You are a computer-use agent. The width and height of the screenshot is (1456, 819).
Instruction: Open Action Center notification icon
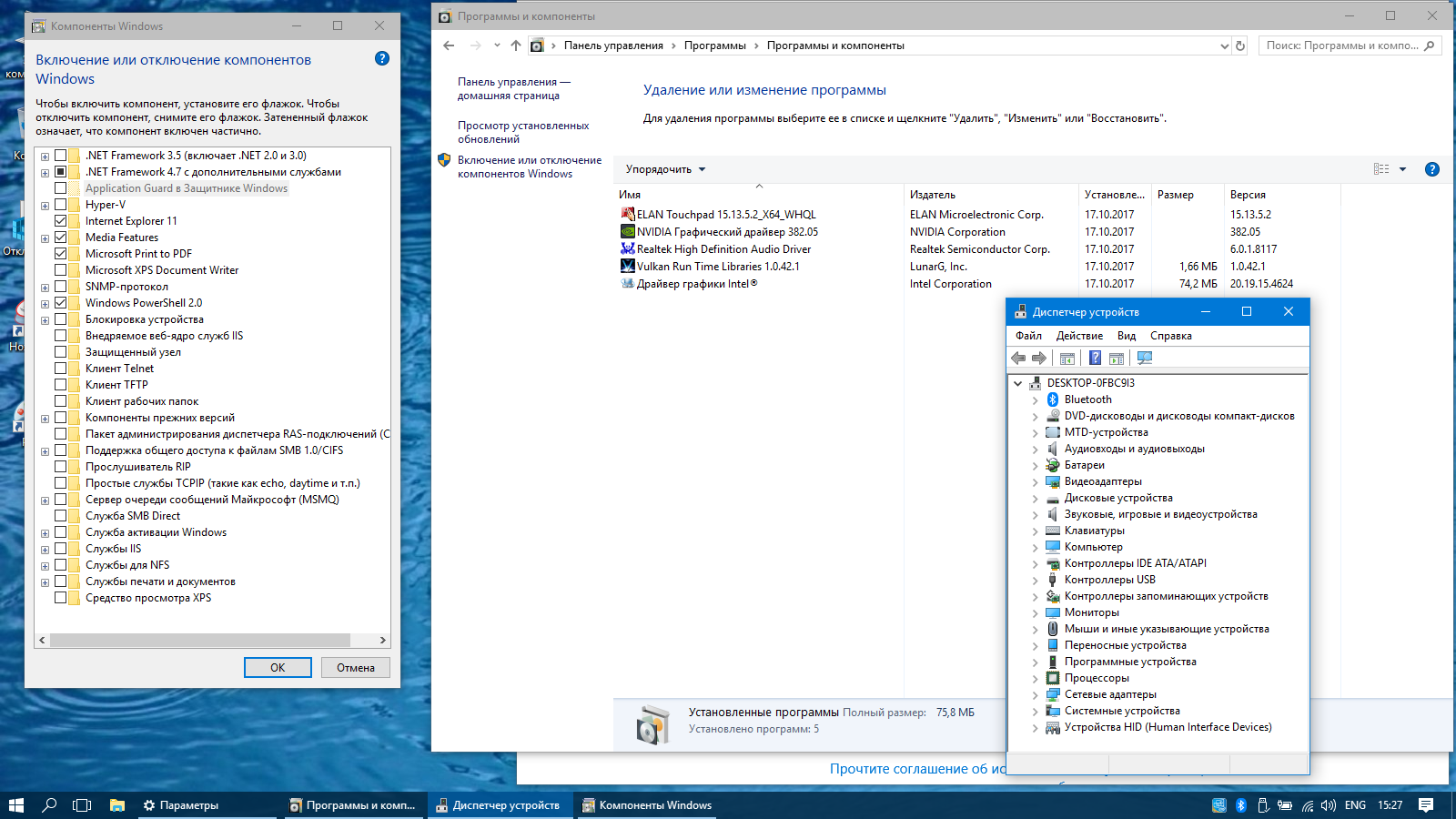pos(1426,805)
